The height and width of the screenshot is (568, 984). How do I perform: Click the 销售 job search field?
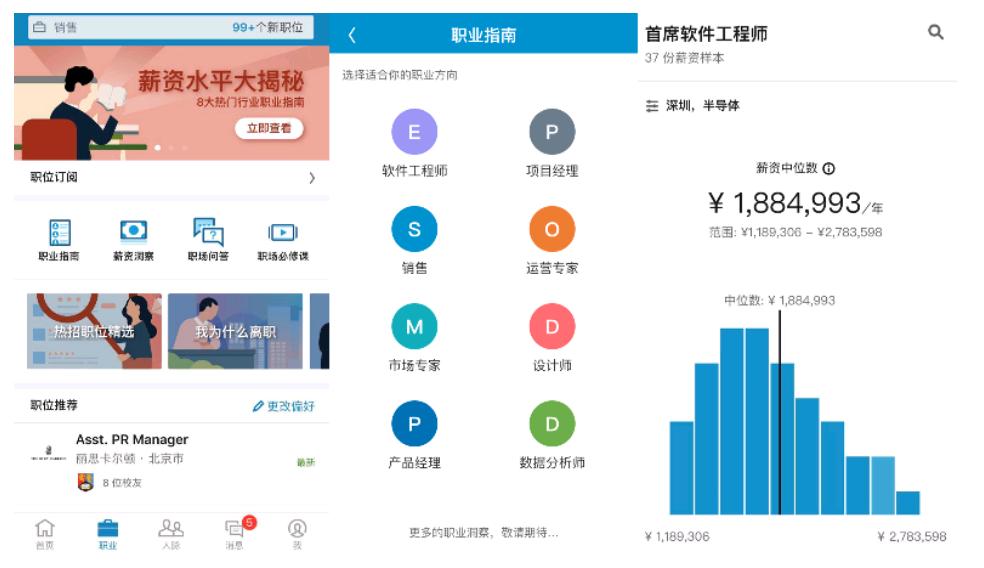[x=171, y=27]
